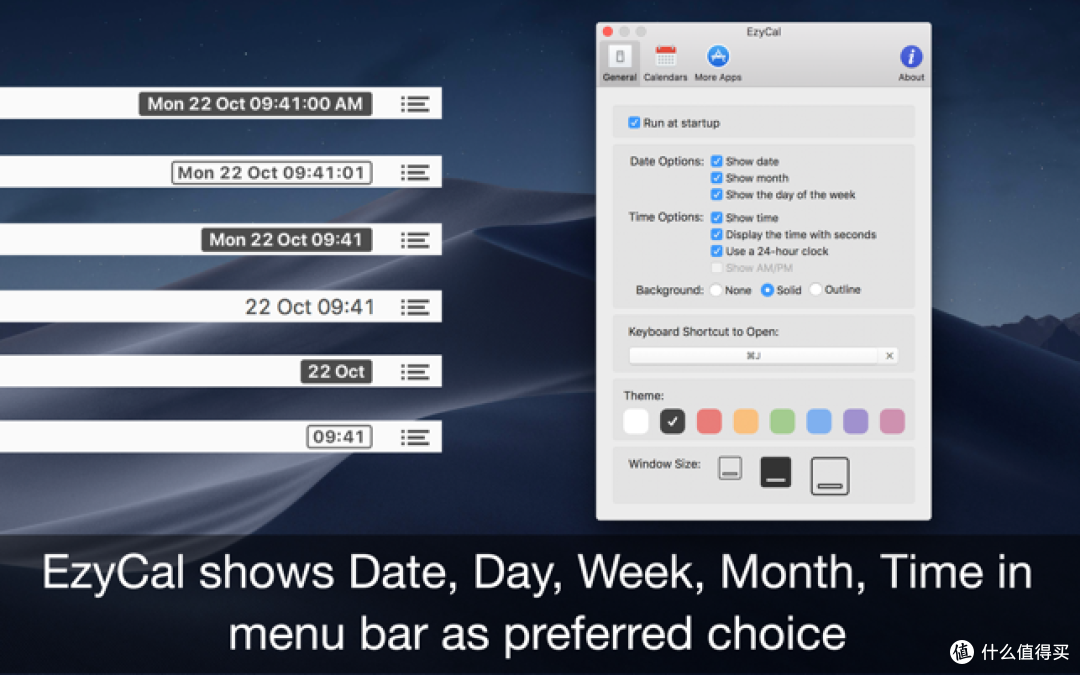Choose the green theme swatch
Image resolution: width=1080 pixels, height=675 pixels.
pos(782,421)
